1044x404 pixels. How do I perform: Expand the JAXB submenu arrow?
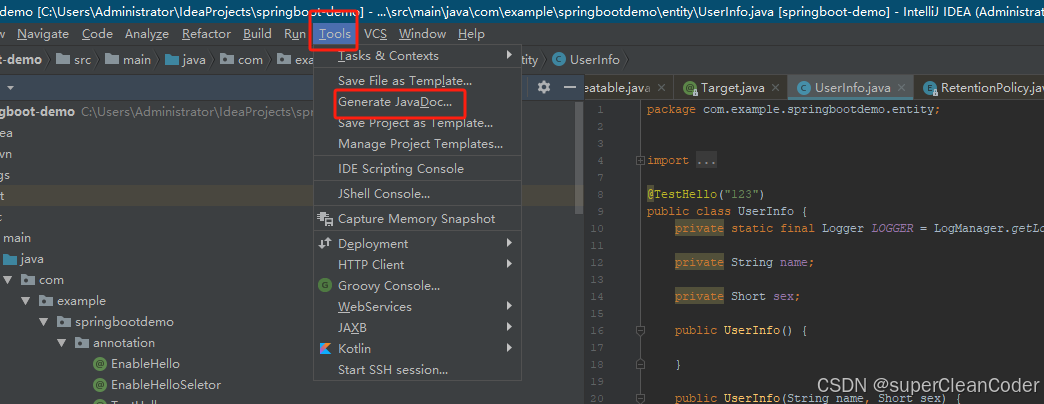coord(509,327)
